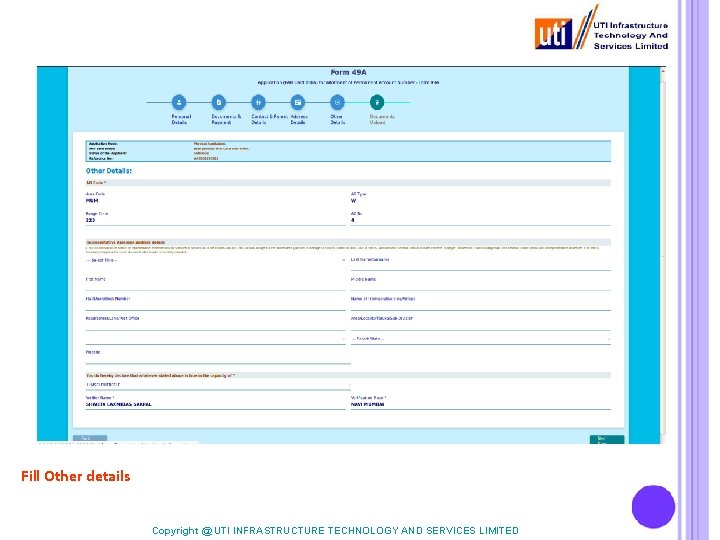Image resolution: width=720 pixels, height=540 pixels.
Task: Edit the Verifier Name field
Action: (215, 402)
